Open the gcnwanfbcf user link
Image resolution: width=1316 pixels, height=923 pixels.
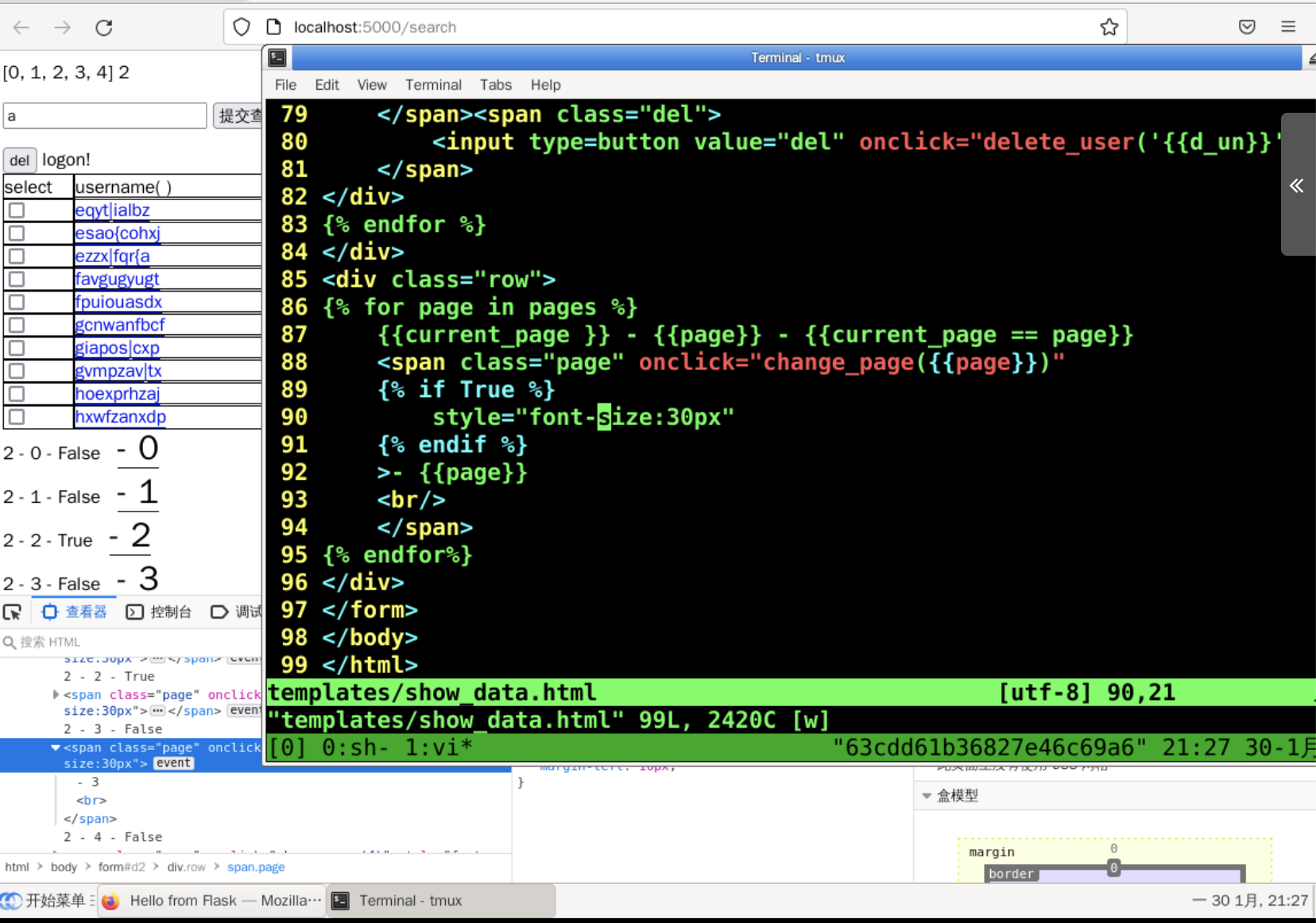(x=120, y=325)
